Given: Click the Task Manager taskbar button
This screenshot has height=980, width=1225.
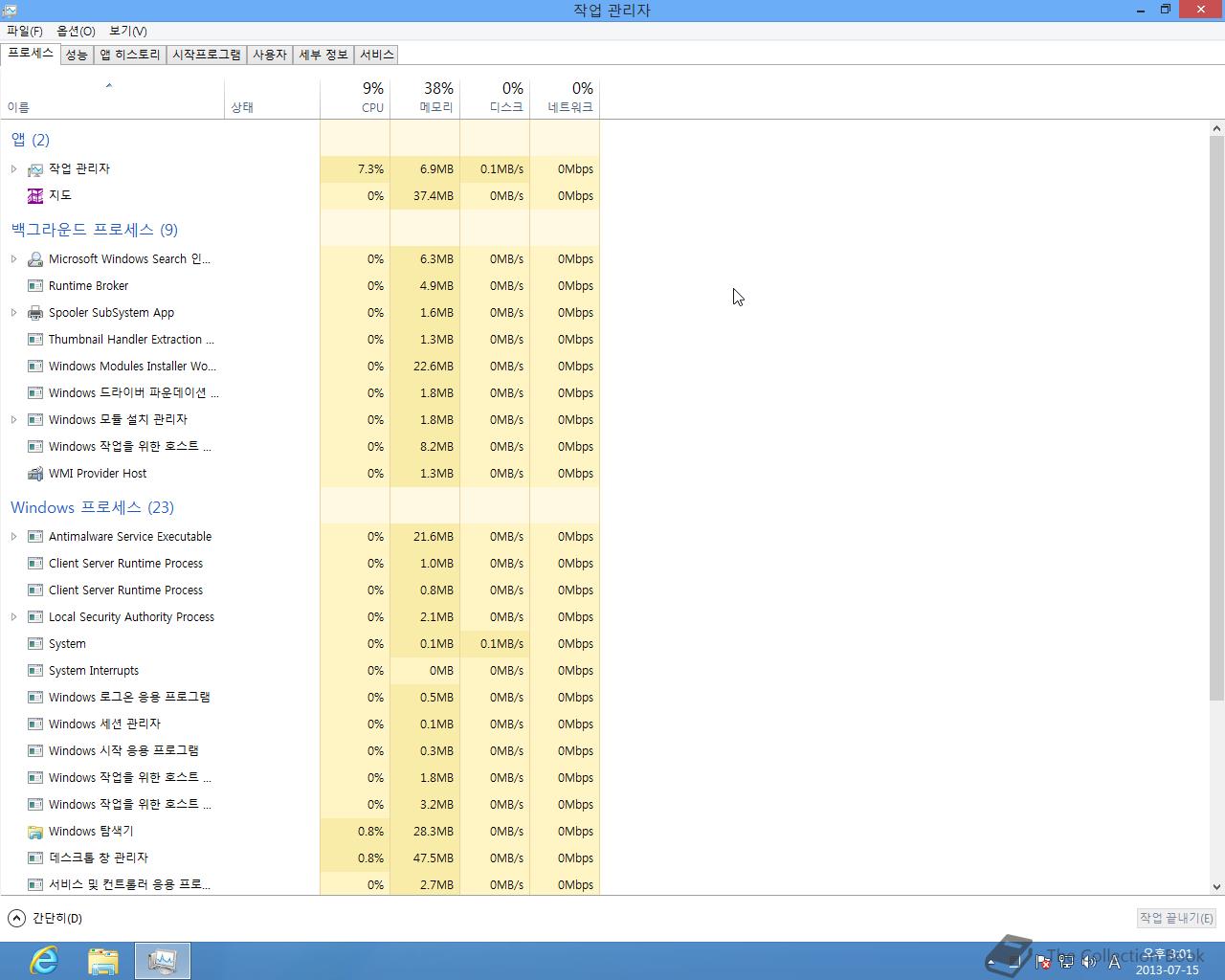Looking at the screenshot, I should 163,961.
